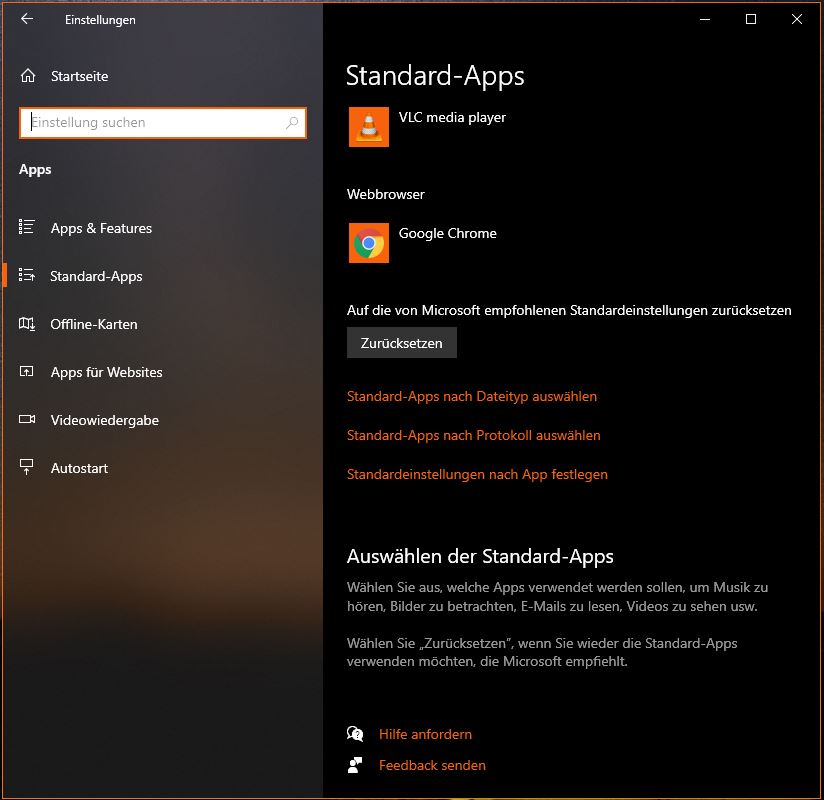Screen dimensions: 824x800
Task: Change default VLC media player app
Action: (452, 117)
